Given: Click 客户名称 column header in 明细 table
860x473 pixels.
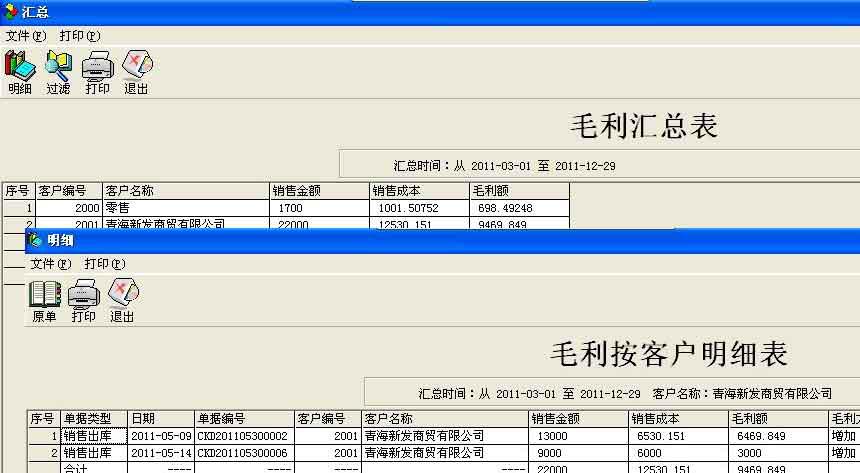Looking at the screenshot, I should coord(444,419).
